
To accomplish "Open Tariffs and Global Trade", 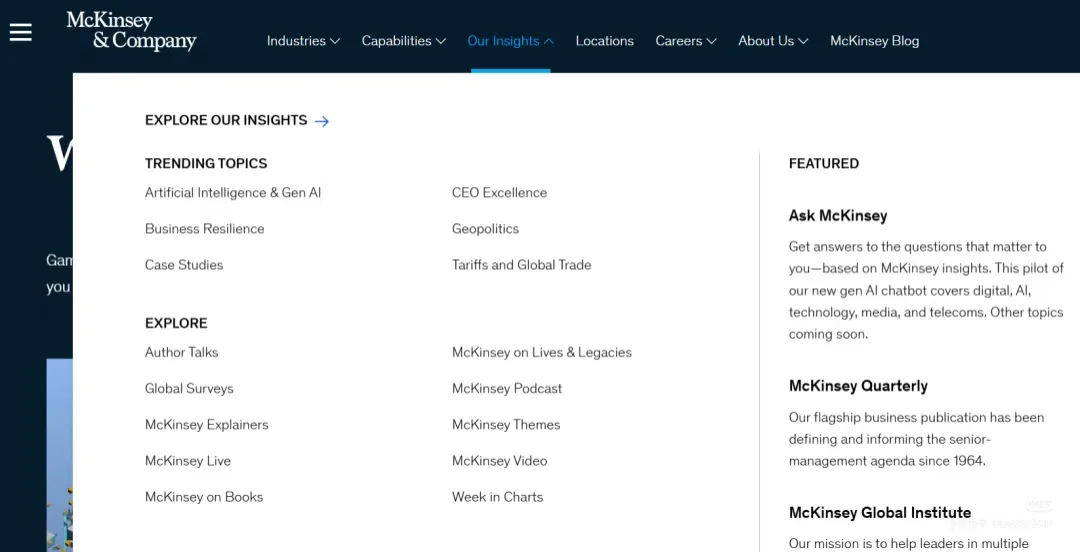I will [x=521, y=265].
